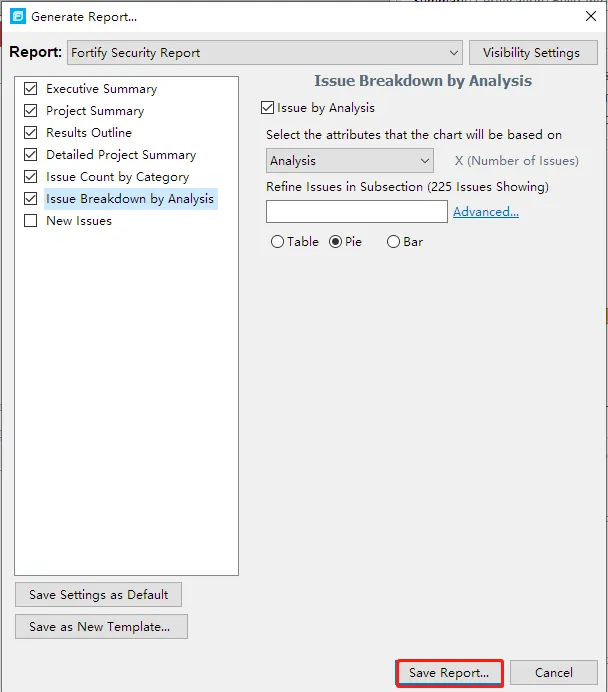Click Save as New Template button

tap(101, 627)
